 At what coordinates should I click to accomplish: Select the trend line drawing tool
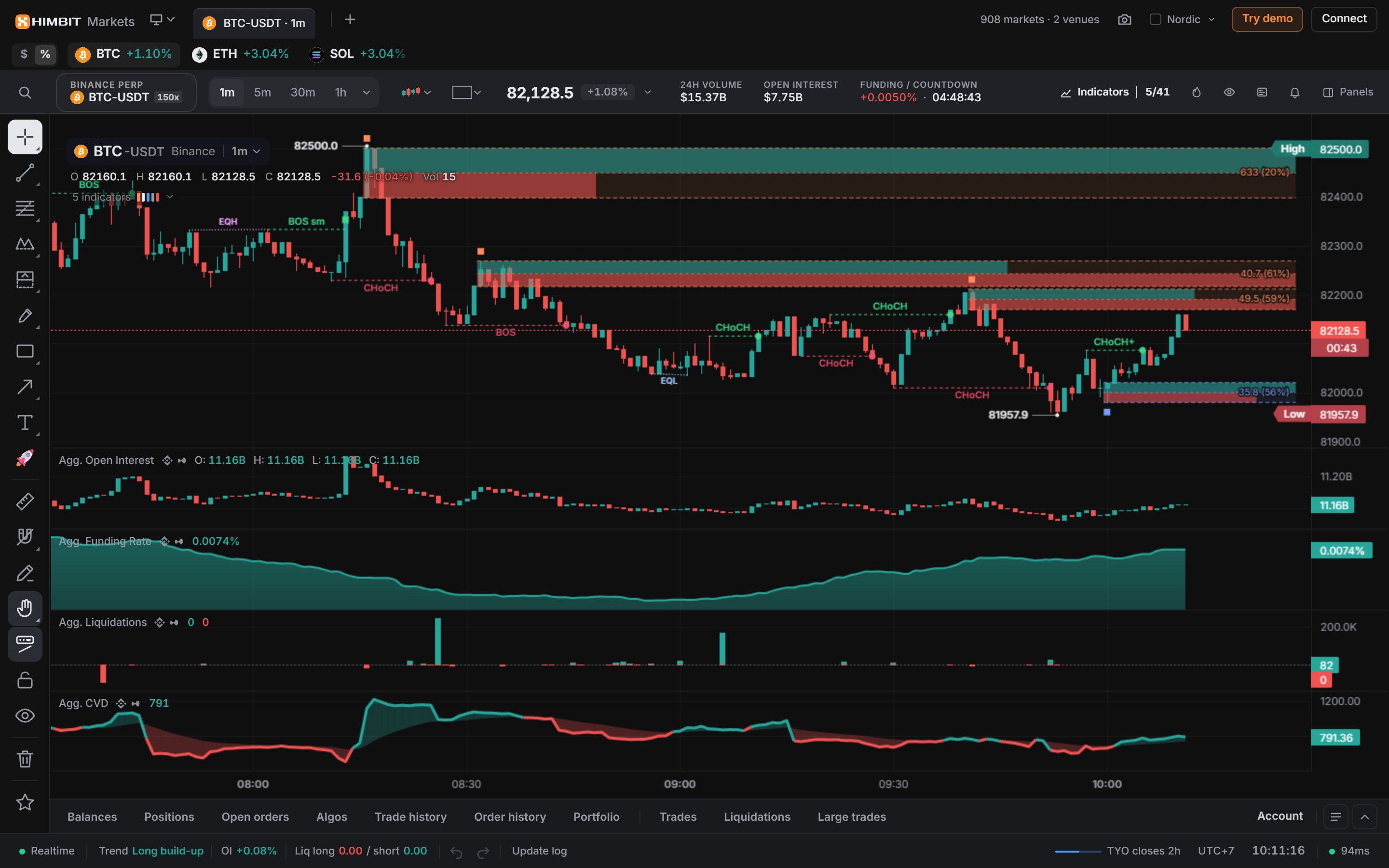click(25, 173)
